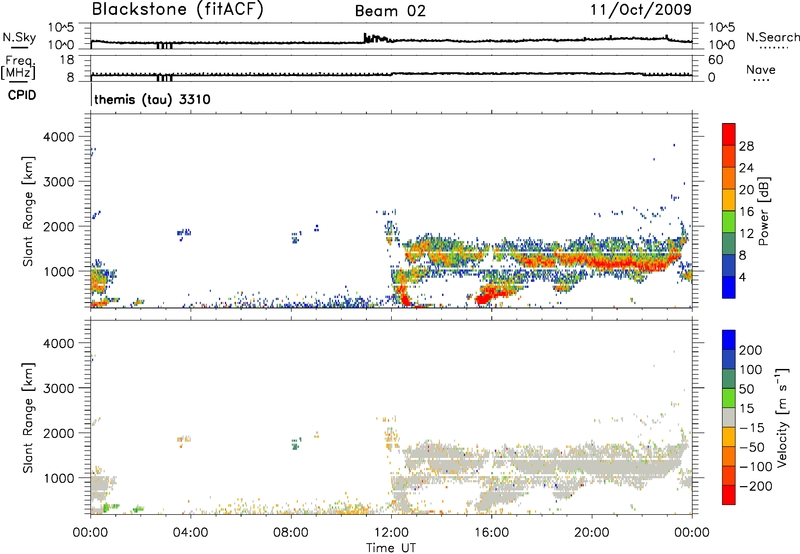Click the 'Nave' legend label
This screenshot has height=554, width=800.
(x=761, y=69)
